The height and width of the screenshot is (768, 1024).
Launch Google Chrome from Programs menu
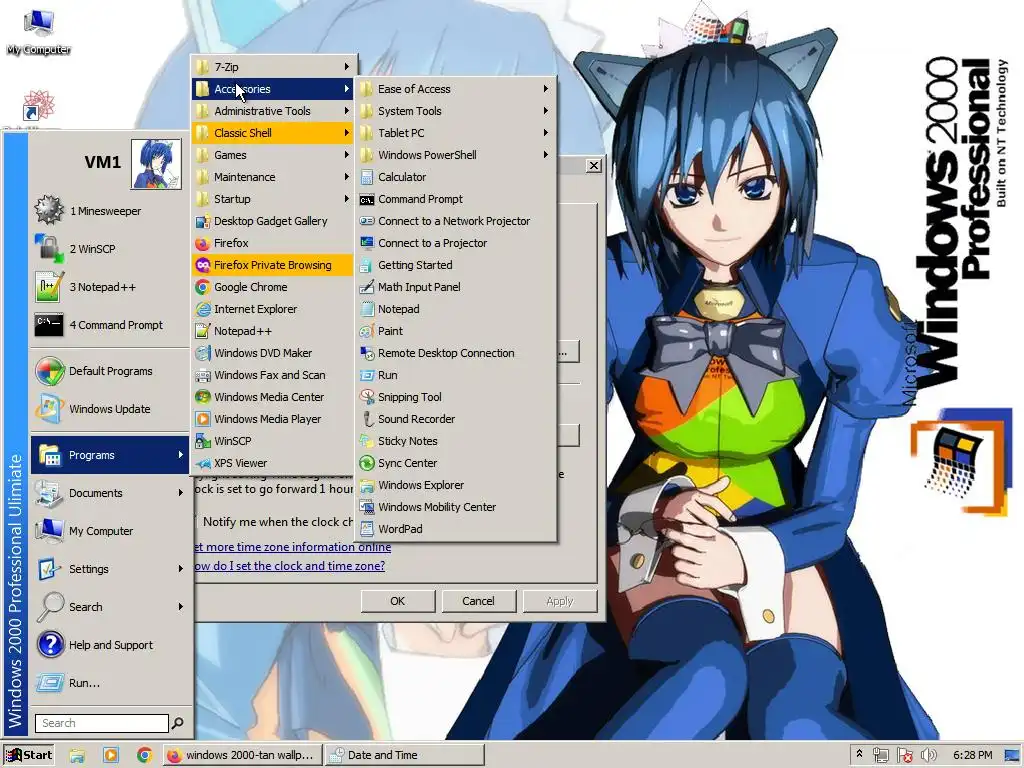[273, 287]
